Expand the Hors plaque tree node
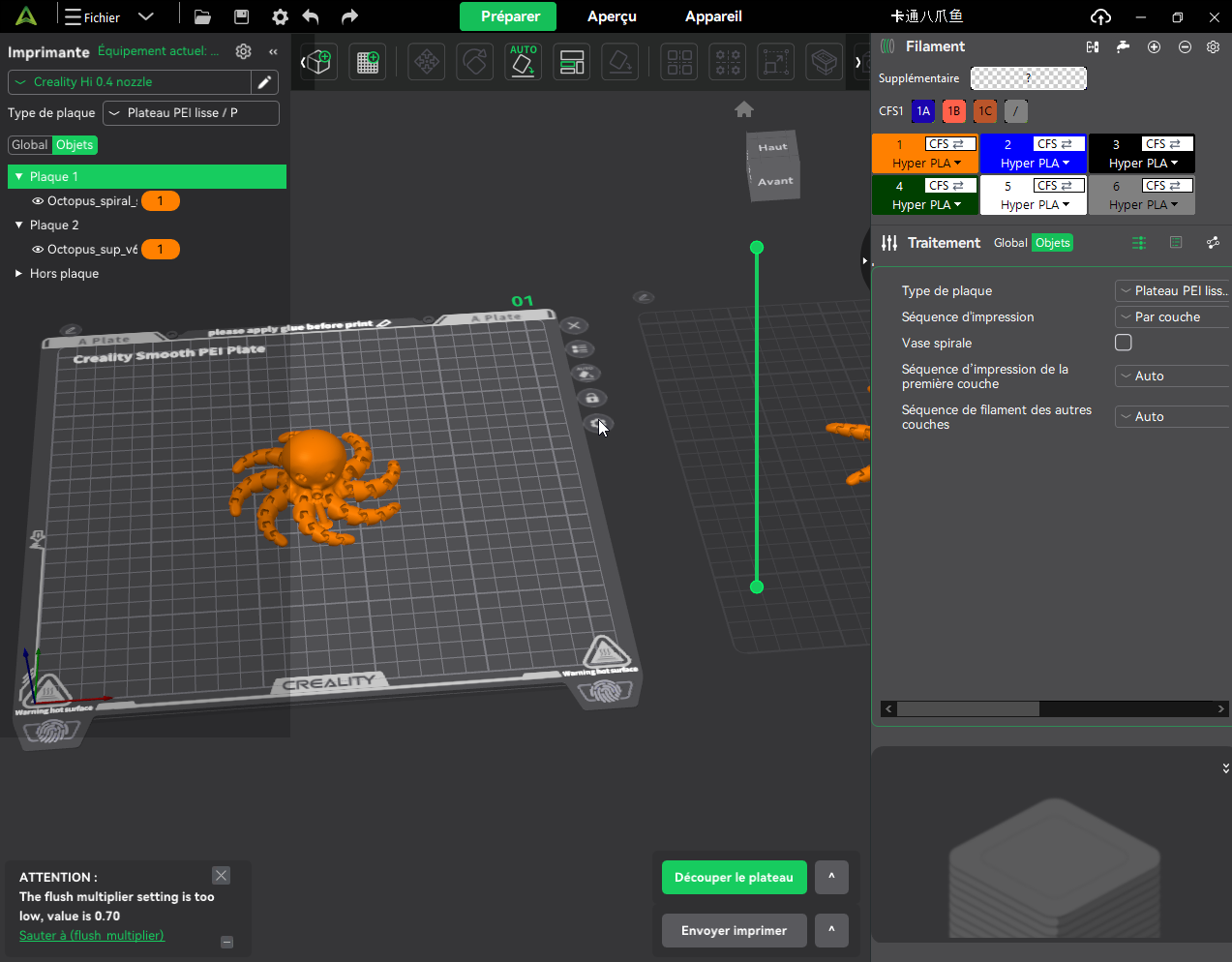The width and height of the screenshot is (1232, 962). (x=18, y=274)
